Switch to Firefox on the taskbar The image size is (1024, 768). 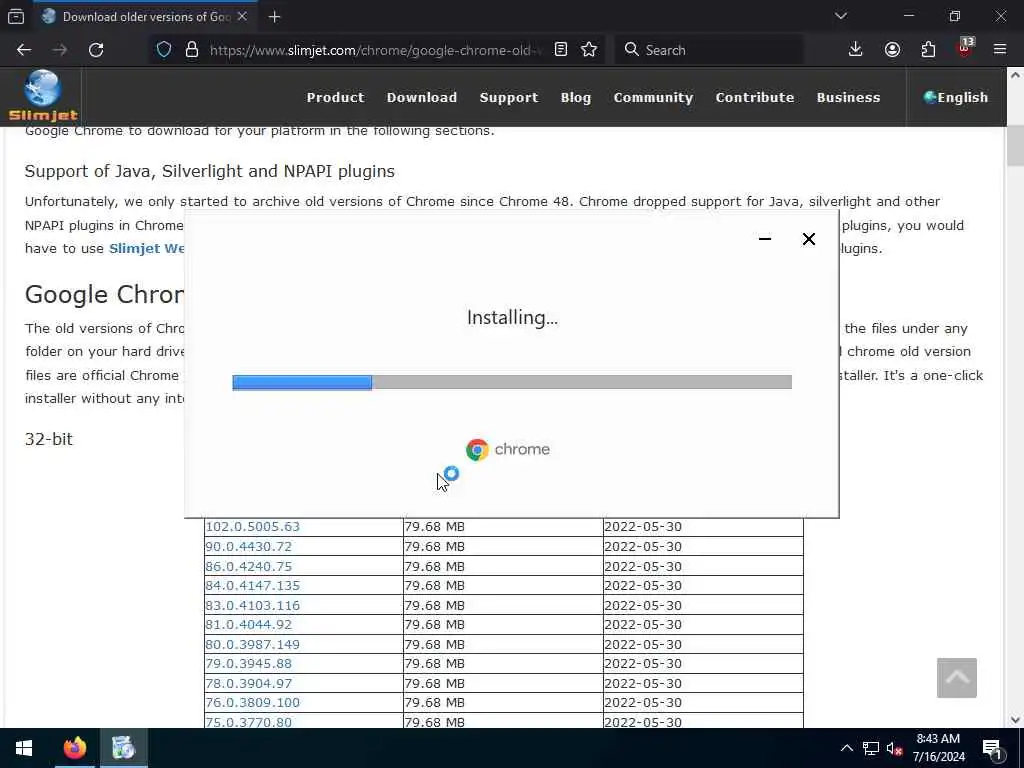[74, 748]
